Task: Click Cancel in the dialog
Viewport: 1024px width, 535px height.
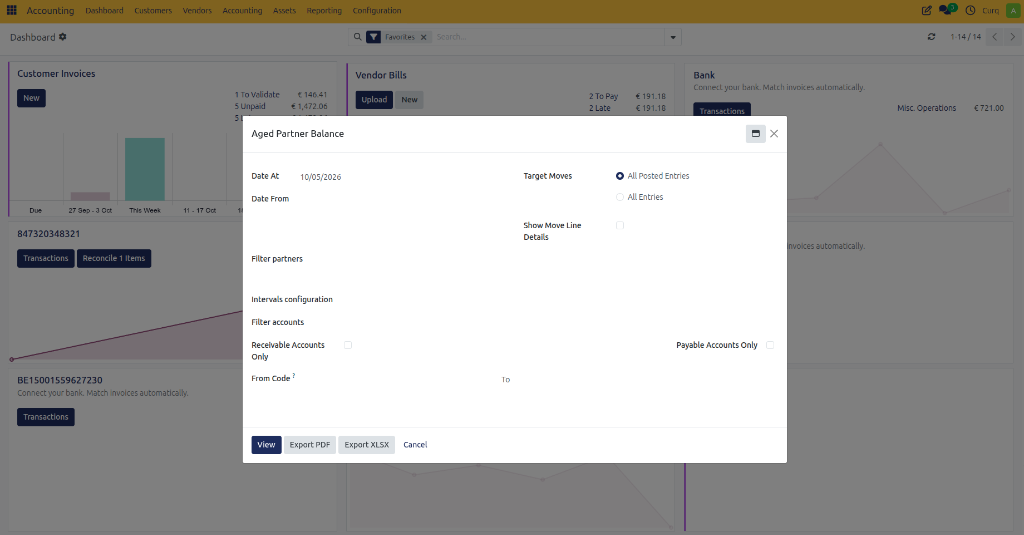Action: (415, 445)
